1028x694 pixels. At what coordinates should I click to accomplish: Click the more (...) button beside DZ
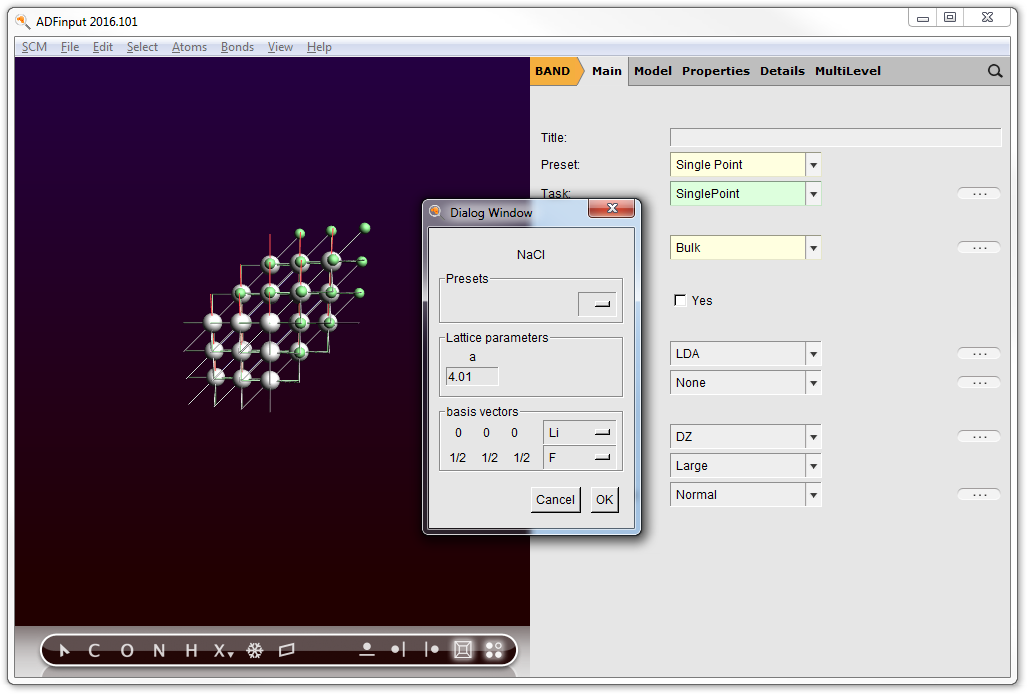(979, 437)
